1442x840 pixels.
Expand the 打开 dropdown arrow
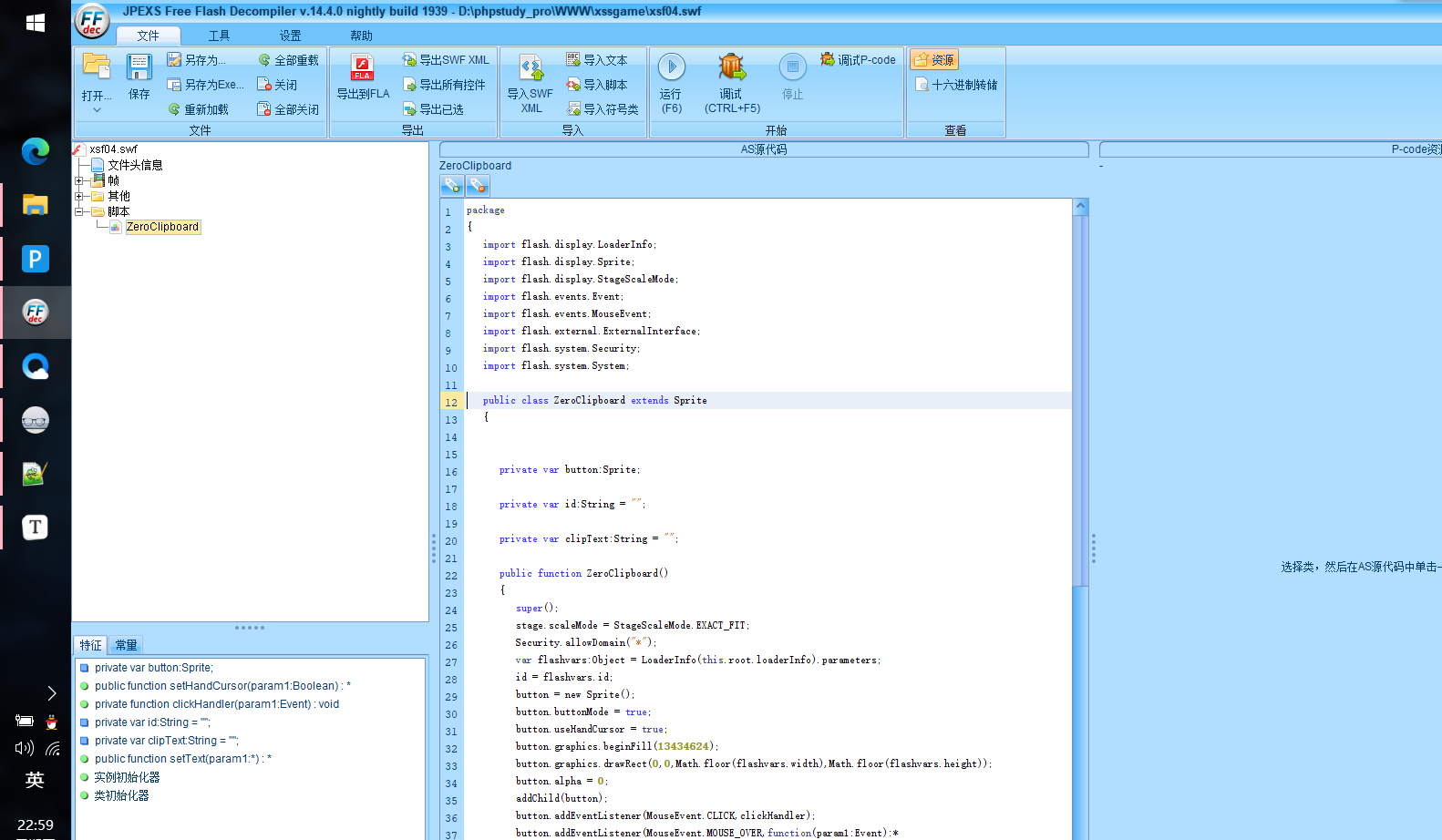click(97, 110)
